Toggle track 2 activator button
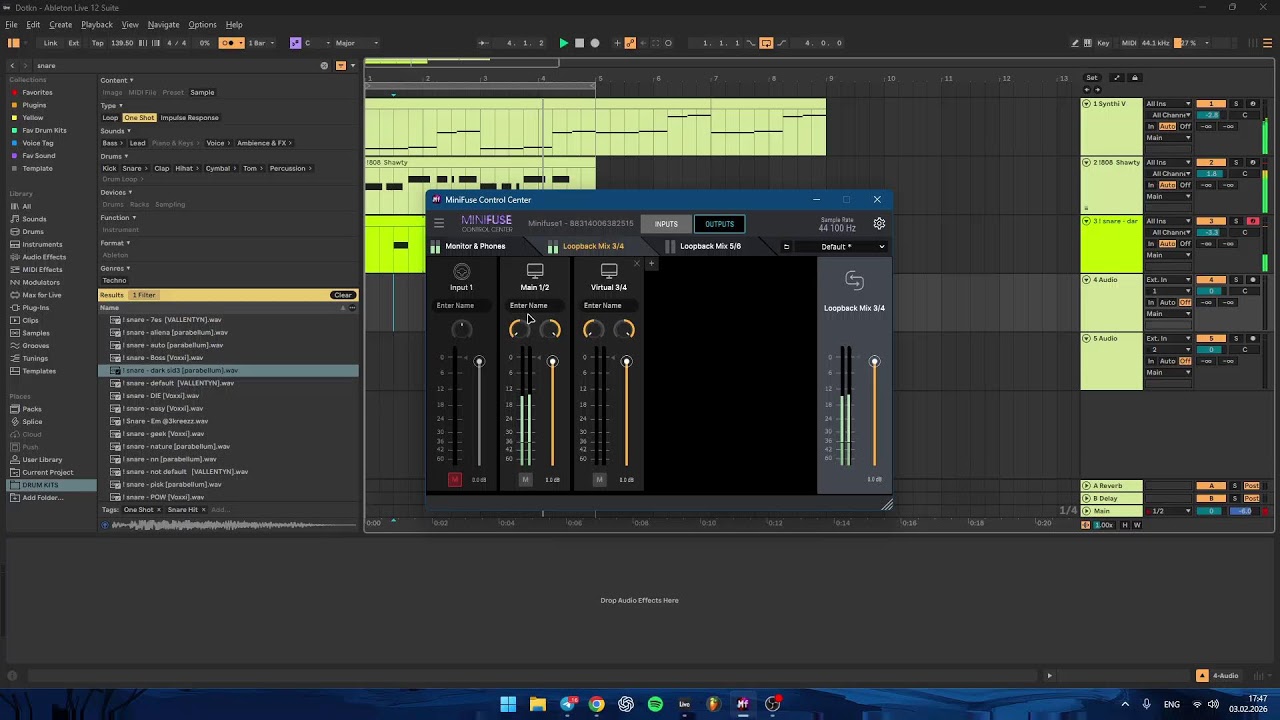 point(1211,162)
